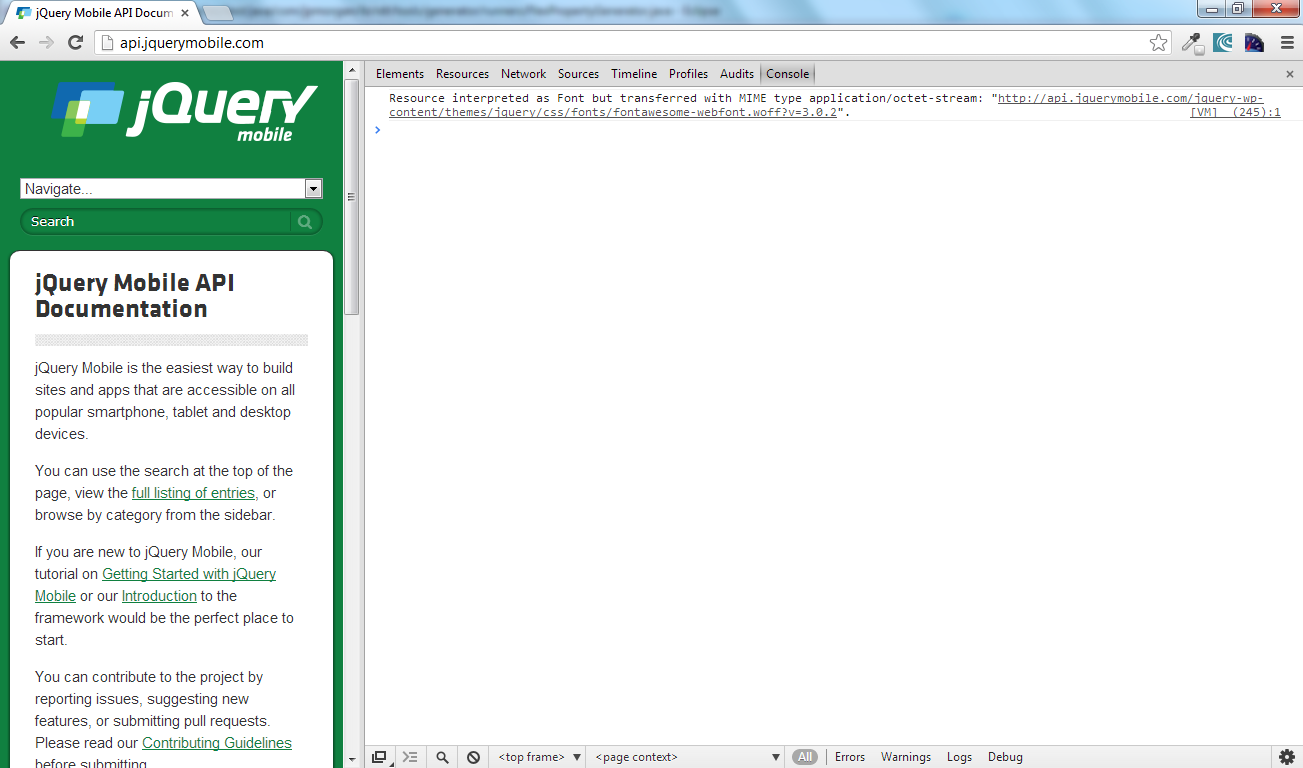Open the <top frame> selector dropdown

pyautogui.click(x=540, y=757)
